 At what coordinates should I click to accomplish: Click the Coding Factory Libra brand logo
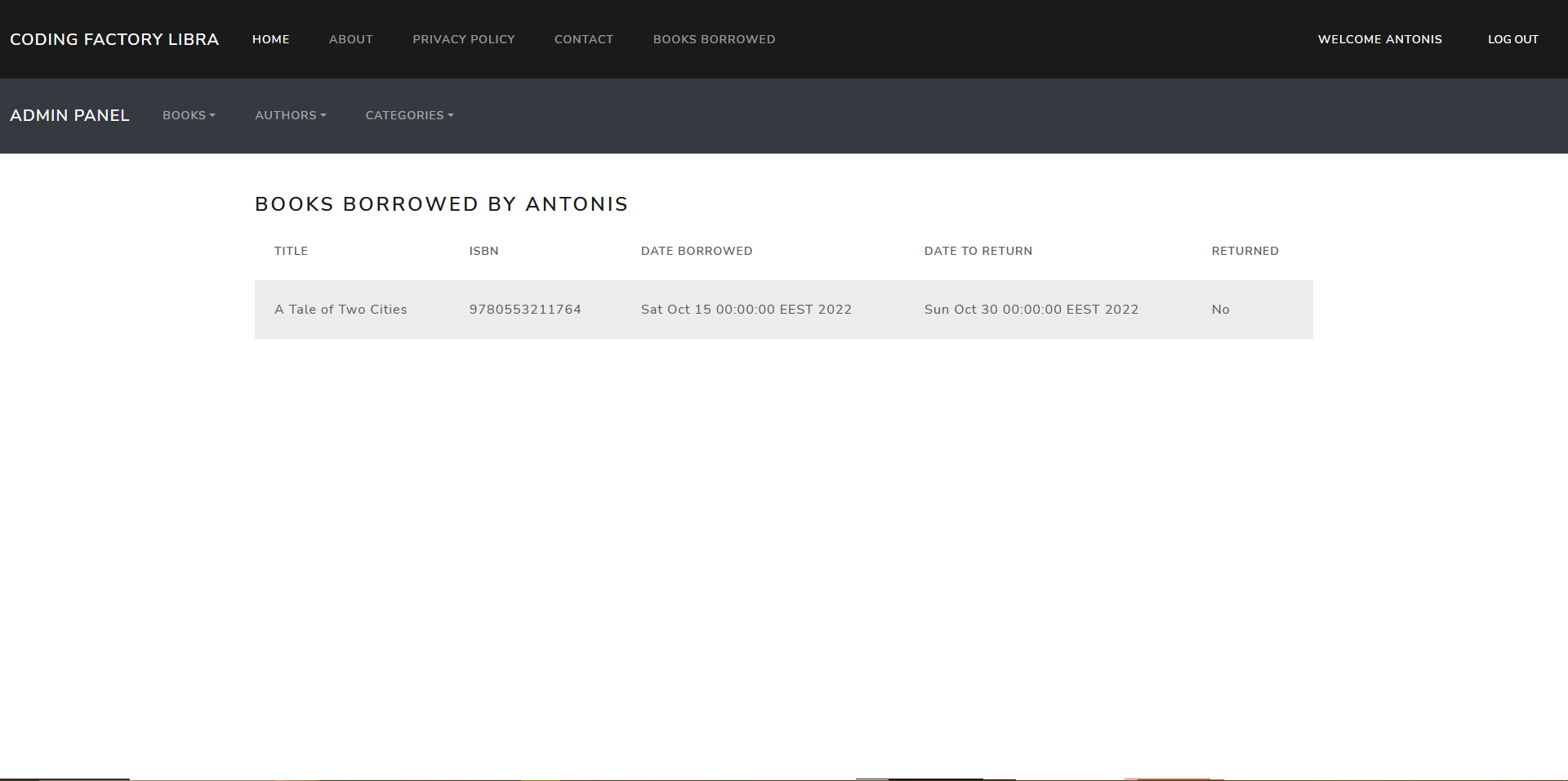[114, 39]
